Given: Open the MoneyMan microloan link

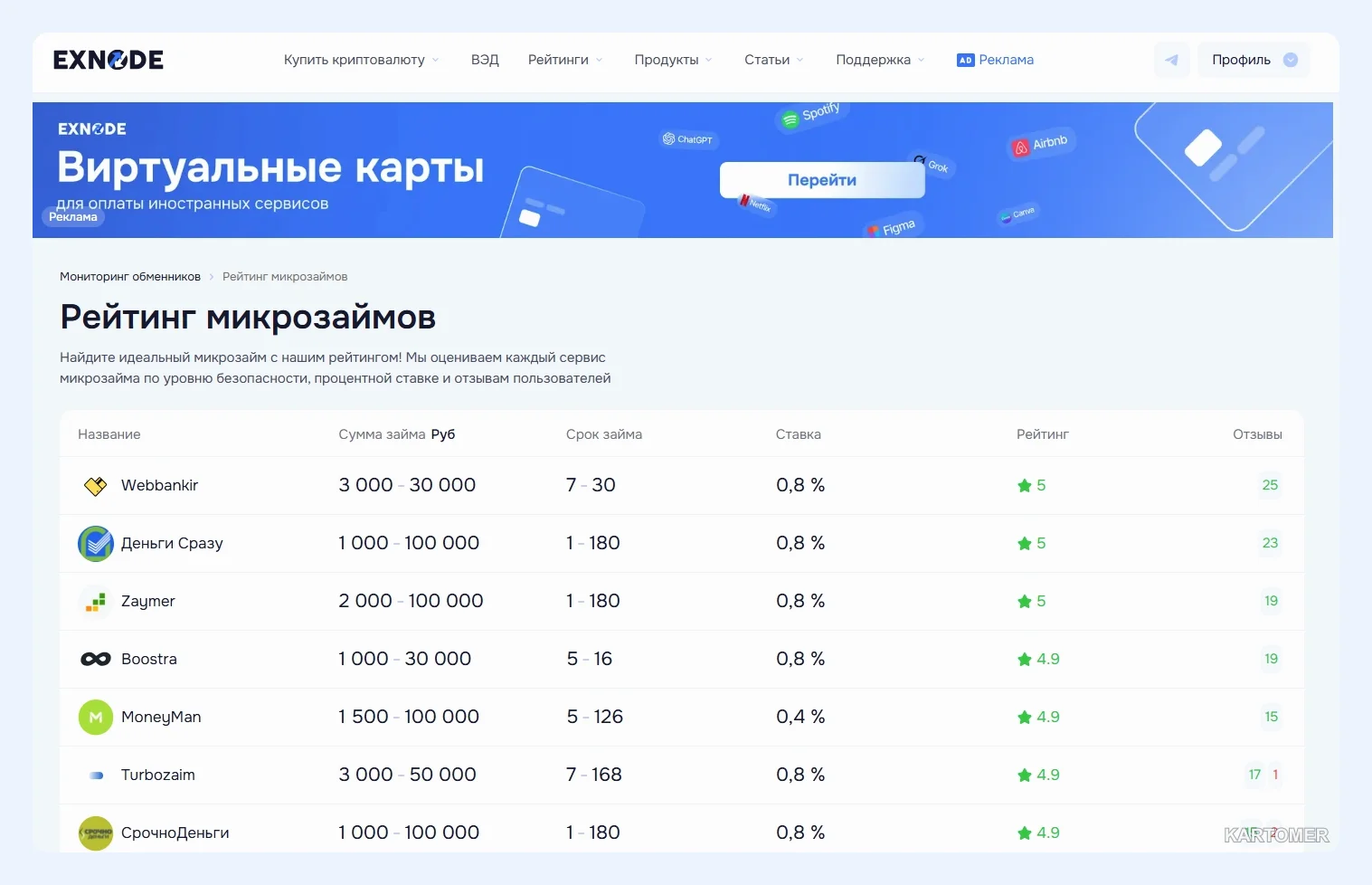Looking at the screenshot, I should (x=161, y=718).
